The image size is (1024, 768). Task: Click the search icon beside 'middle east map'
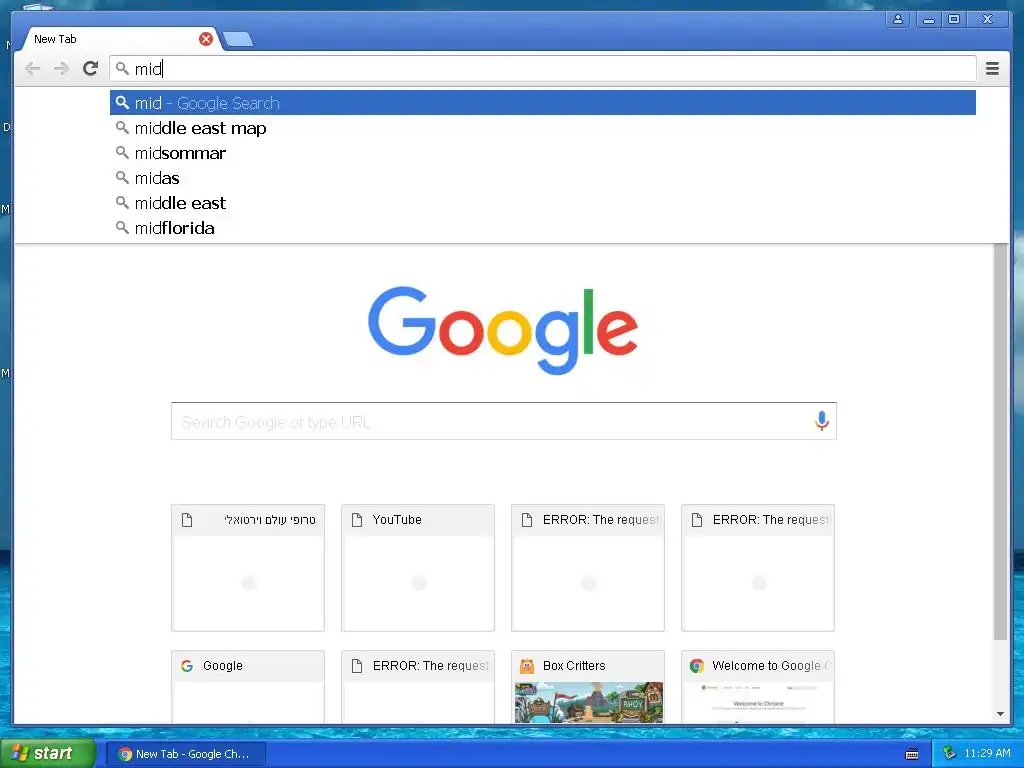(x=122, y=127)
